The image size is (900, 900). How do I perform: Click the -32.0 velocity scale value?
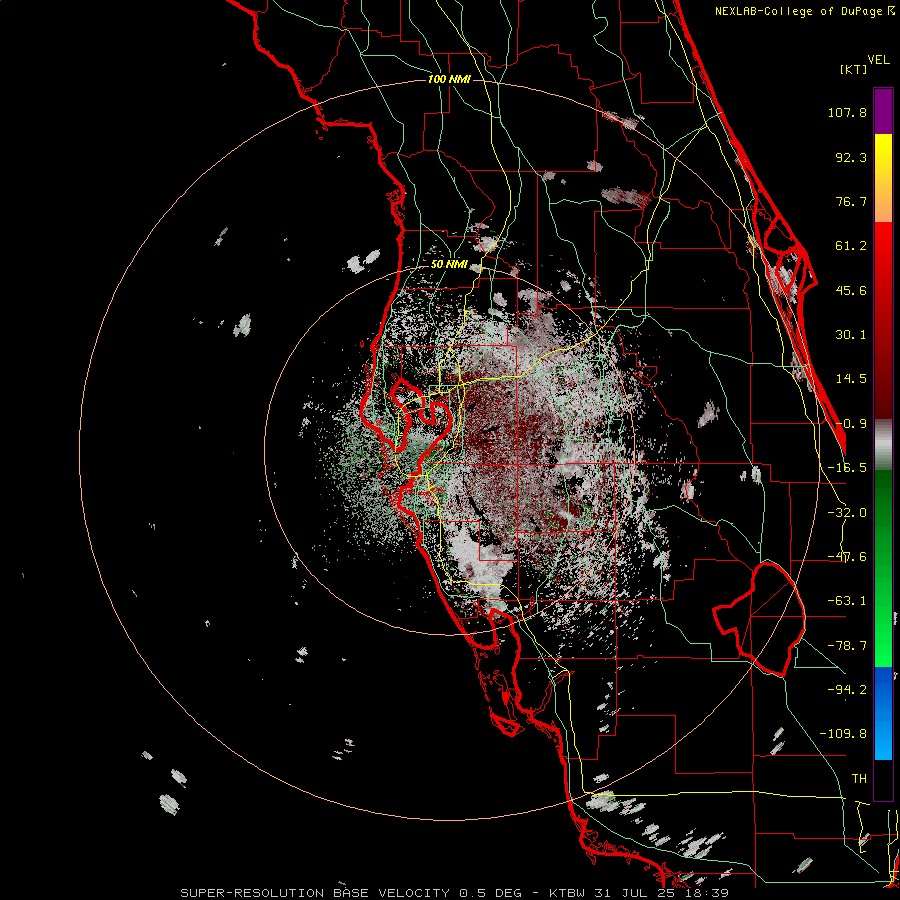pos(847,513)
